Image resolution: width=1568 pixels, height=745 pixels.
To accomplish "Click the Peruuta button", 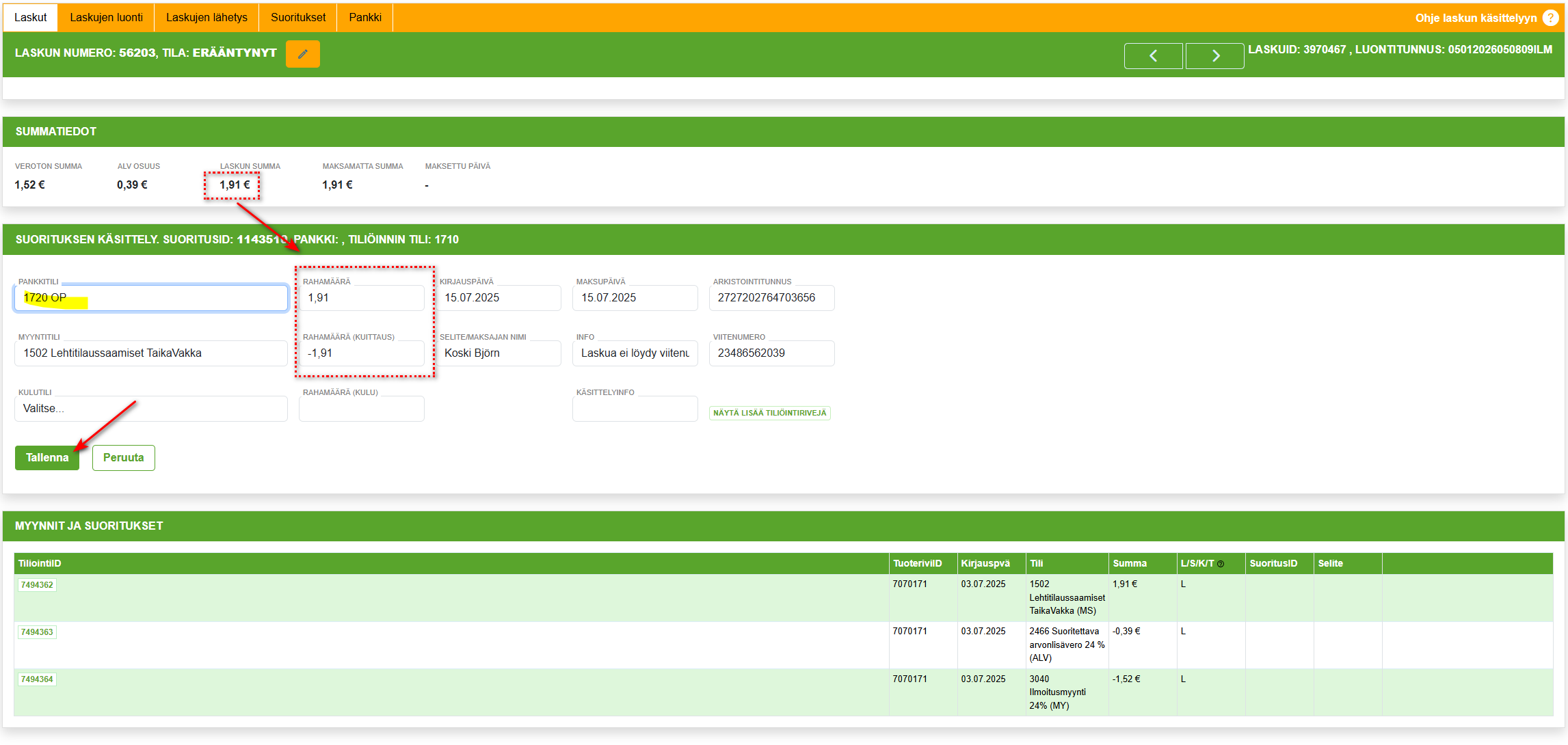I will (x=124, y=458).
